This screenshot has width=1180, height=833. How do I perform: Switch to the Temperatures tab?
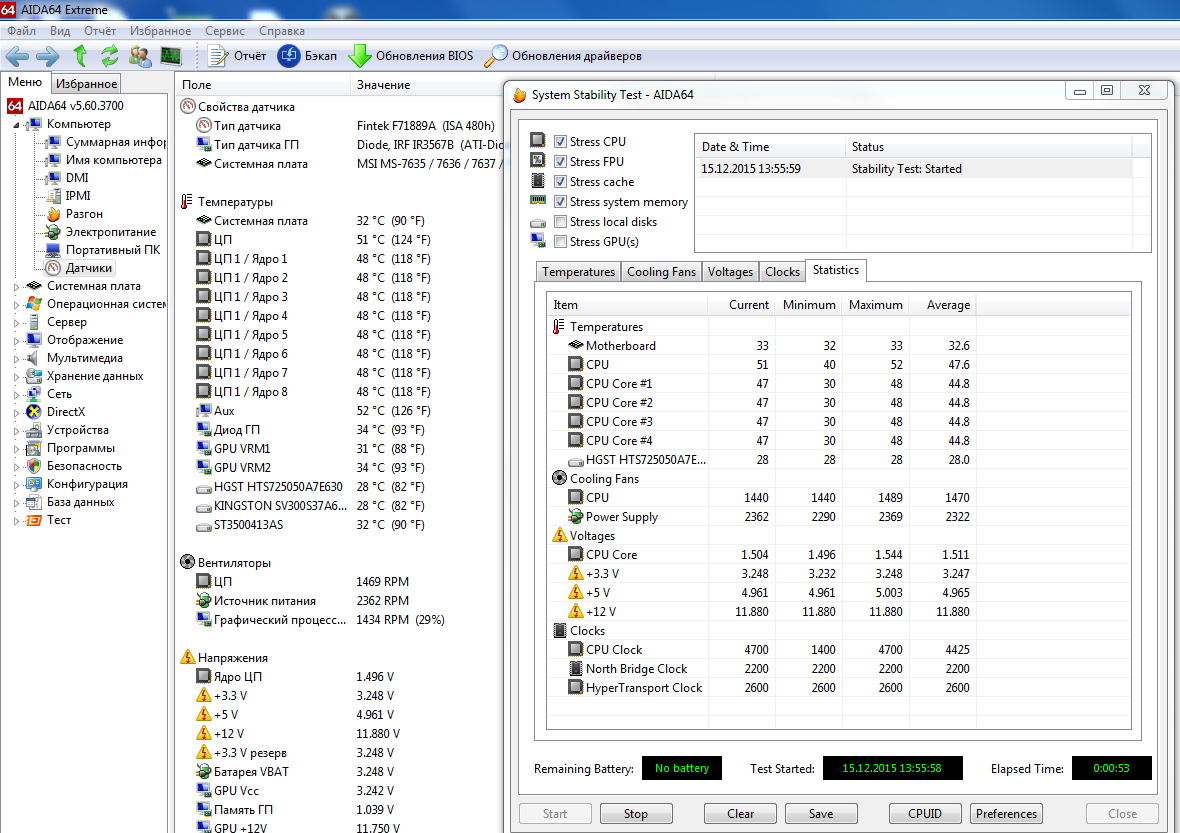(578, 272)
